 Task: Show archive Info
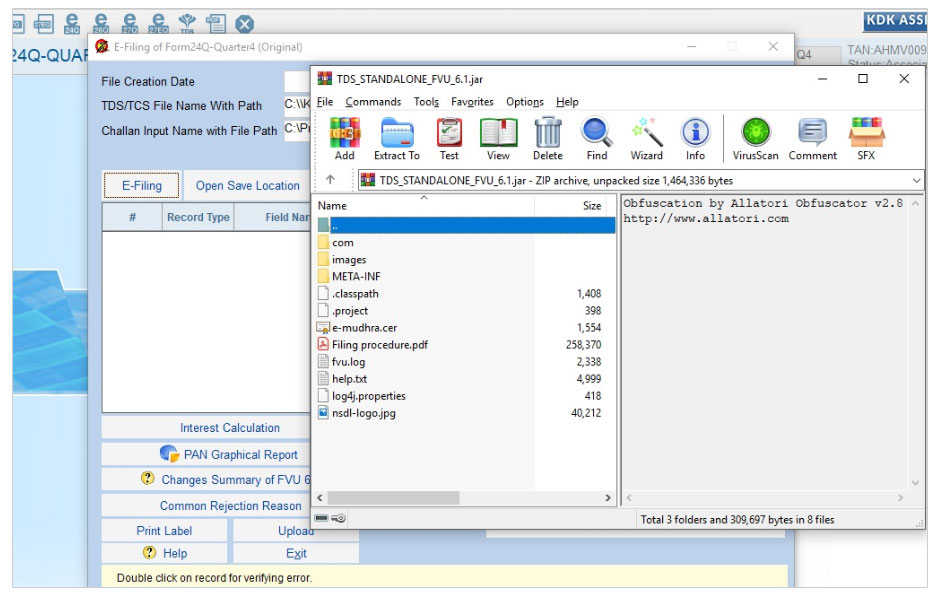[x=695, y=139]
